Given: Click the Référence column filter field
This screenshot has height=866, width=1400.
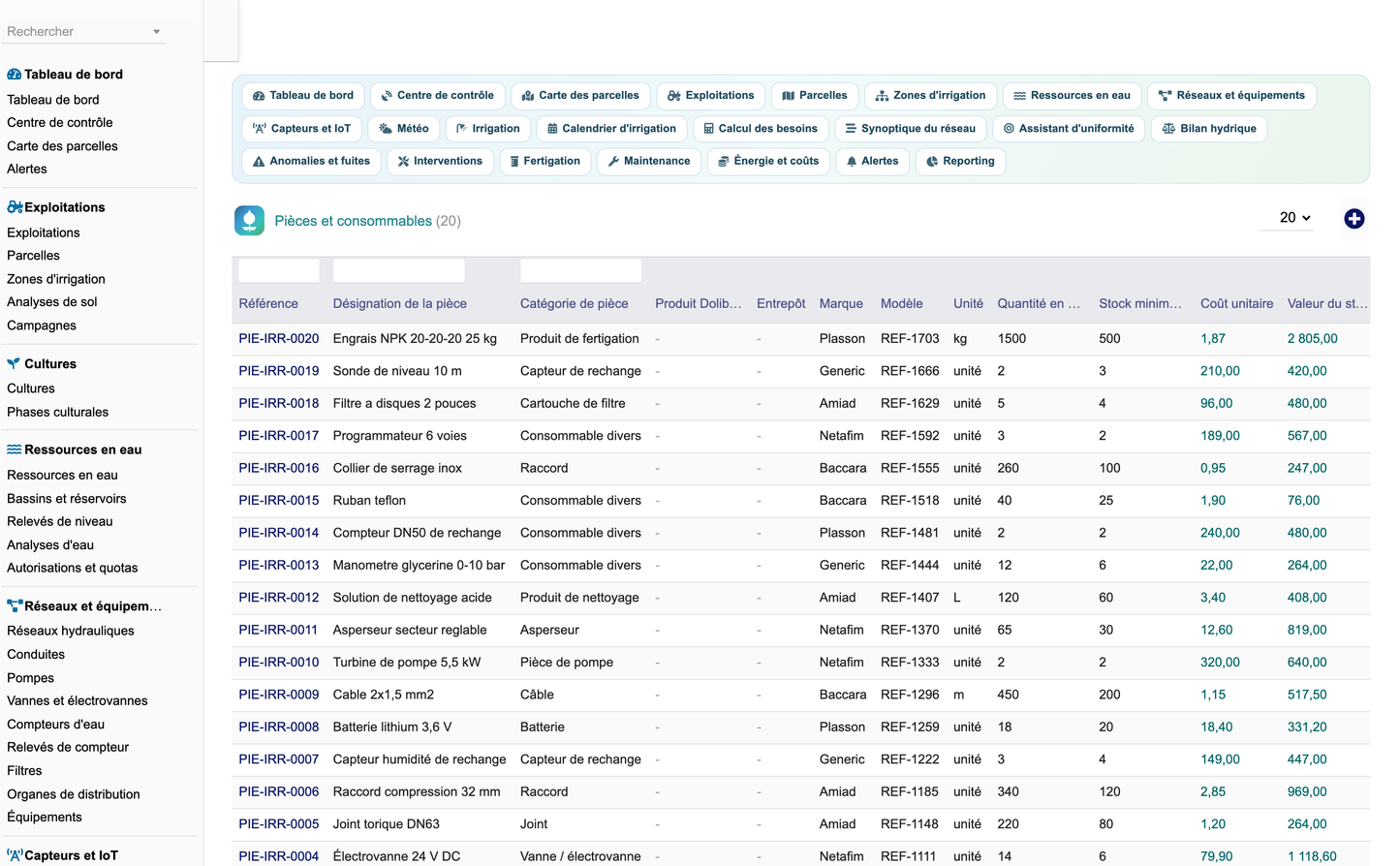Looking at the screenshot, I should [279, 270].
